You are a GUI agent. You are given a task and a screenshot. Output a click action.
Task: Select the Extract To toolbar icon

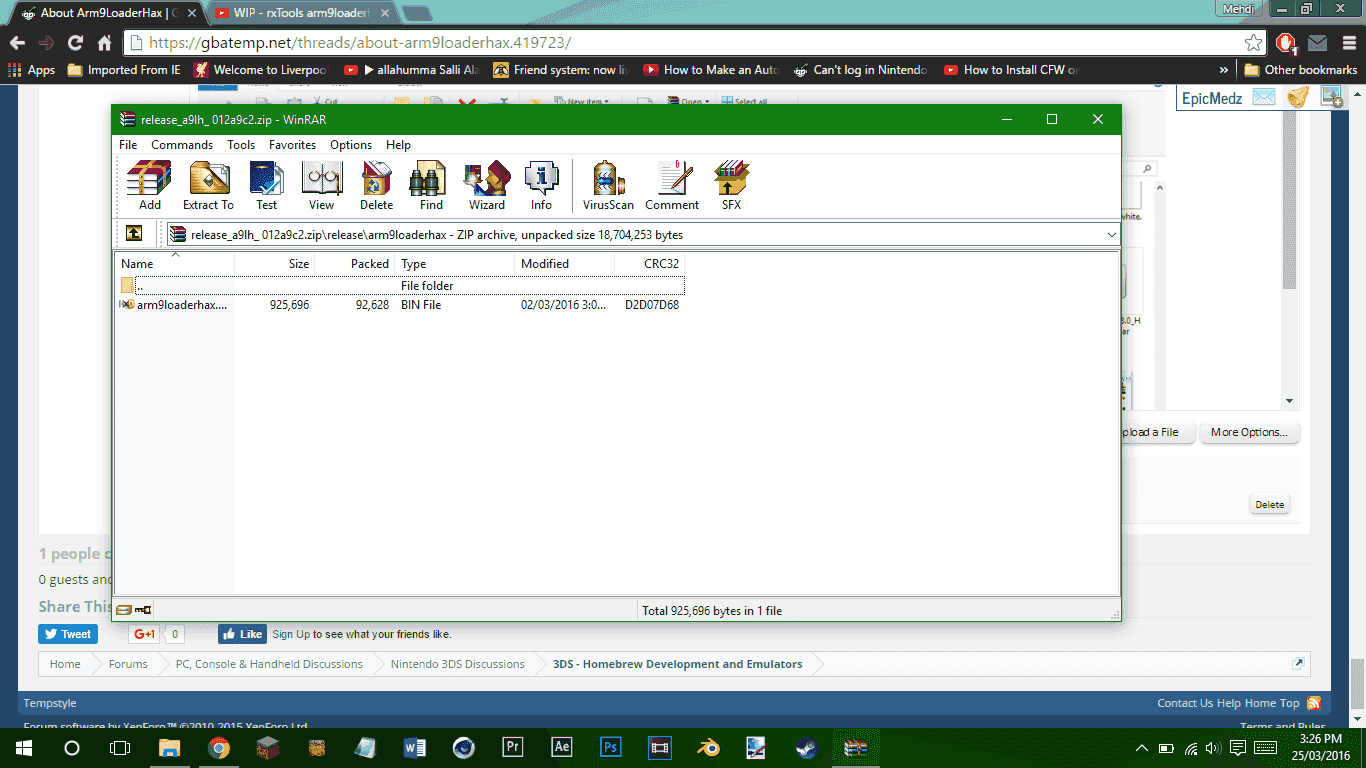tap(208, 186)
